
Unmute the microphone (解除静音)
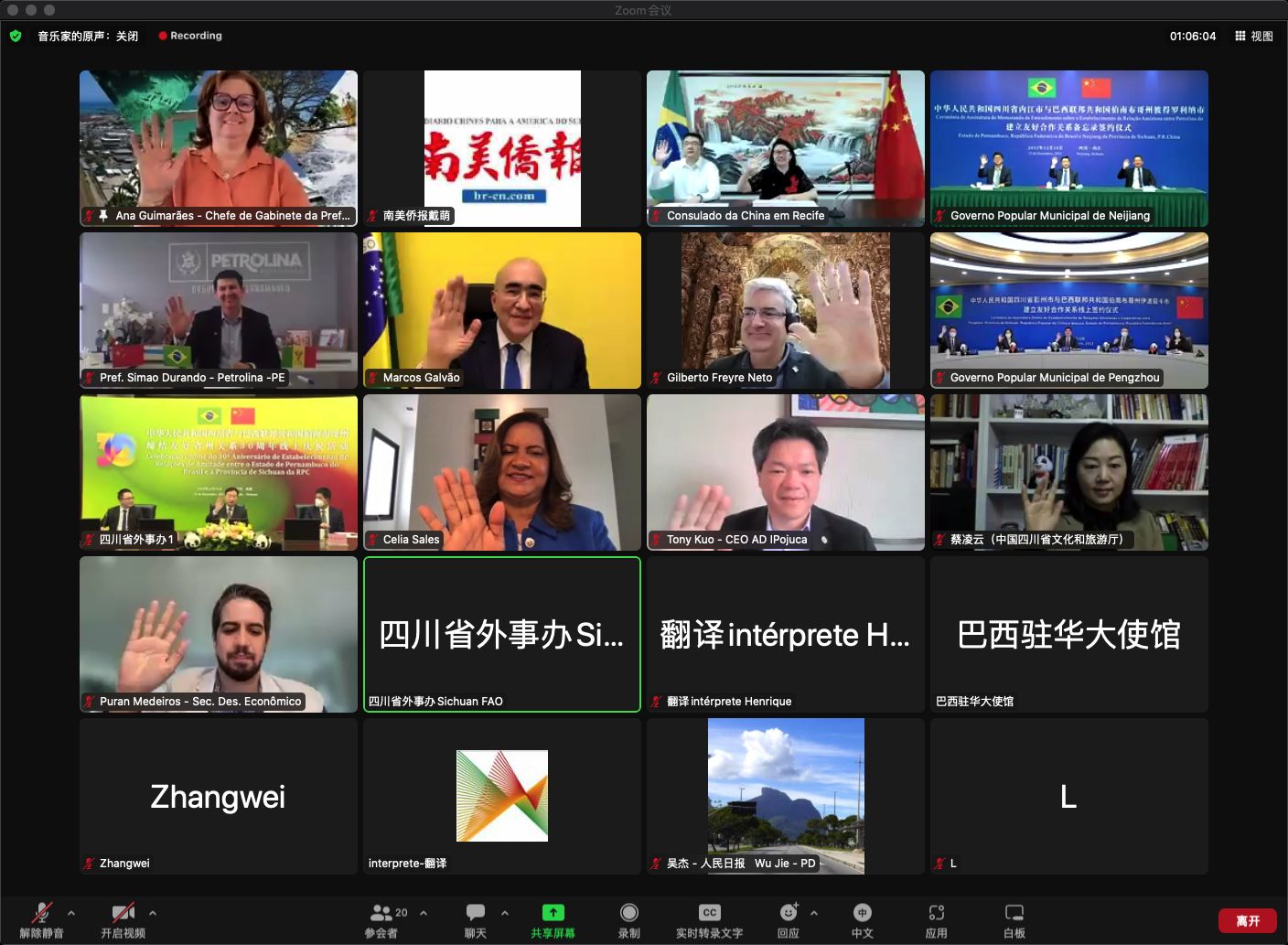tap(41, 913)
